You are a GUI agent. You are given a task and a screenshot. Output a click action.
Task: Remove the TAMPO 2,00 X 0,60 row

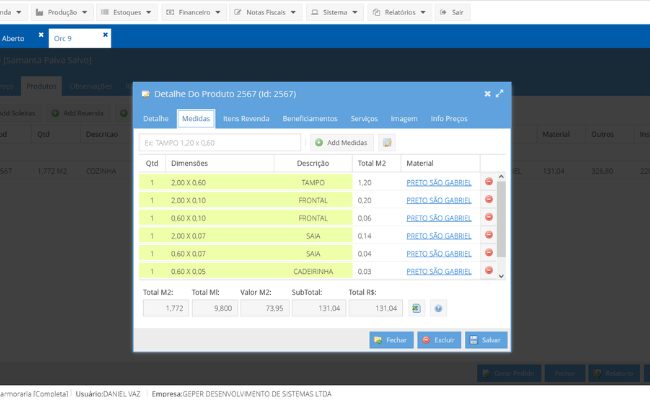[x=489, y=182]
